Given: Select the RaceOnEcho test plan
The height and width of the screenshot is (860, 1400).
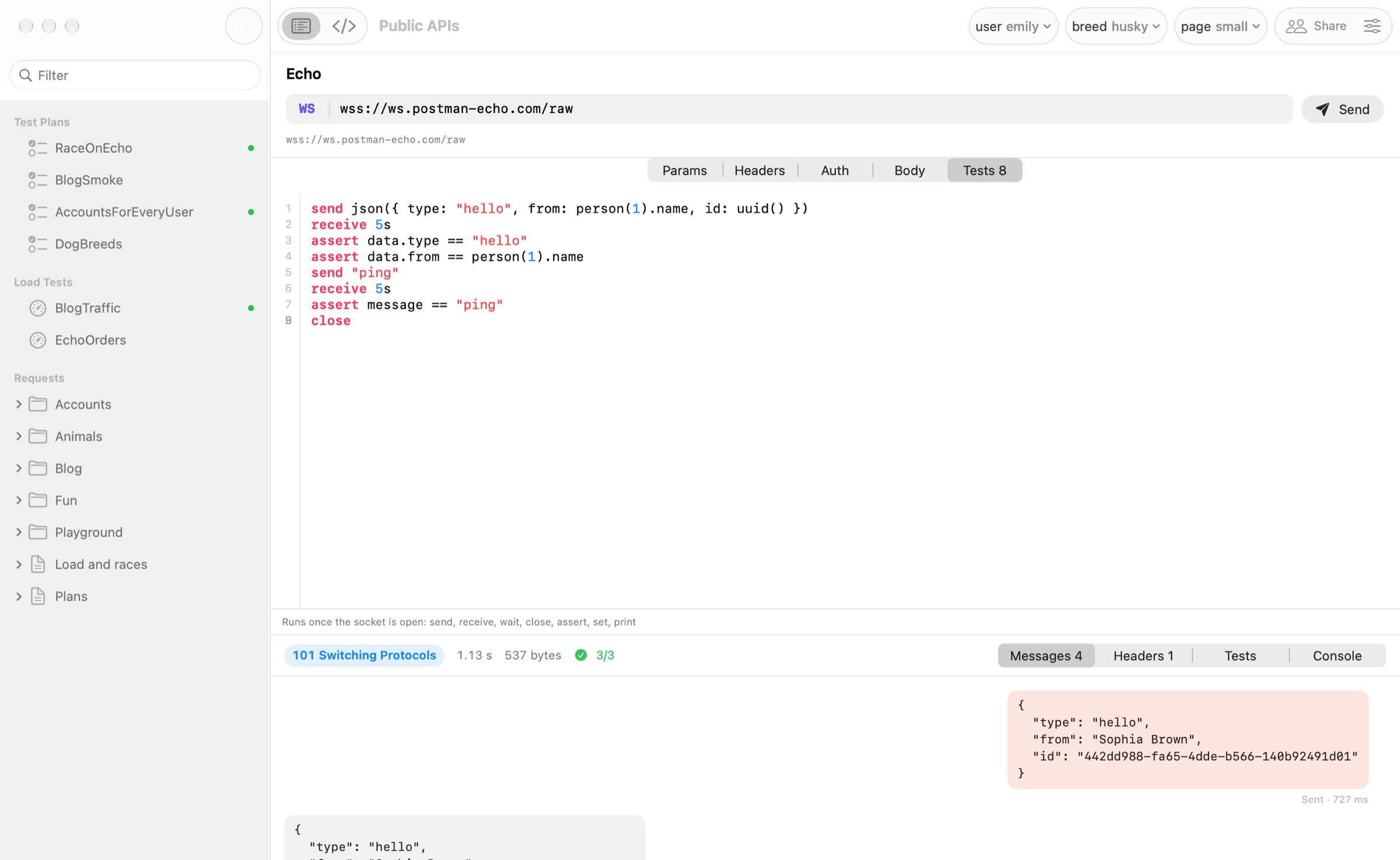Looking at the screenshot, I should coord(135,148).
